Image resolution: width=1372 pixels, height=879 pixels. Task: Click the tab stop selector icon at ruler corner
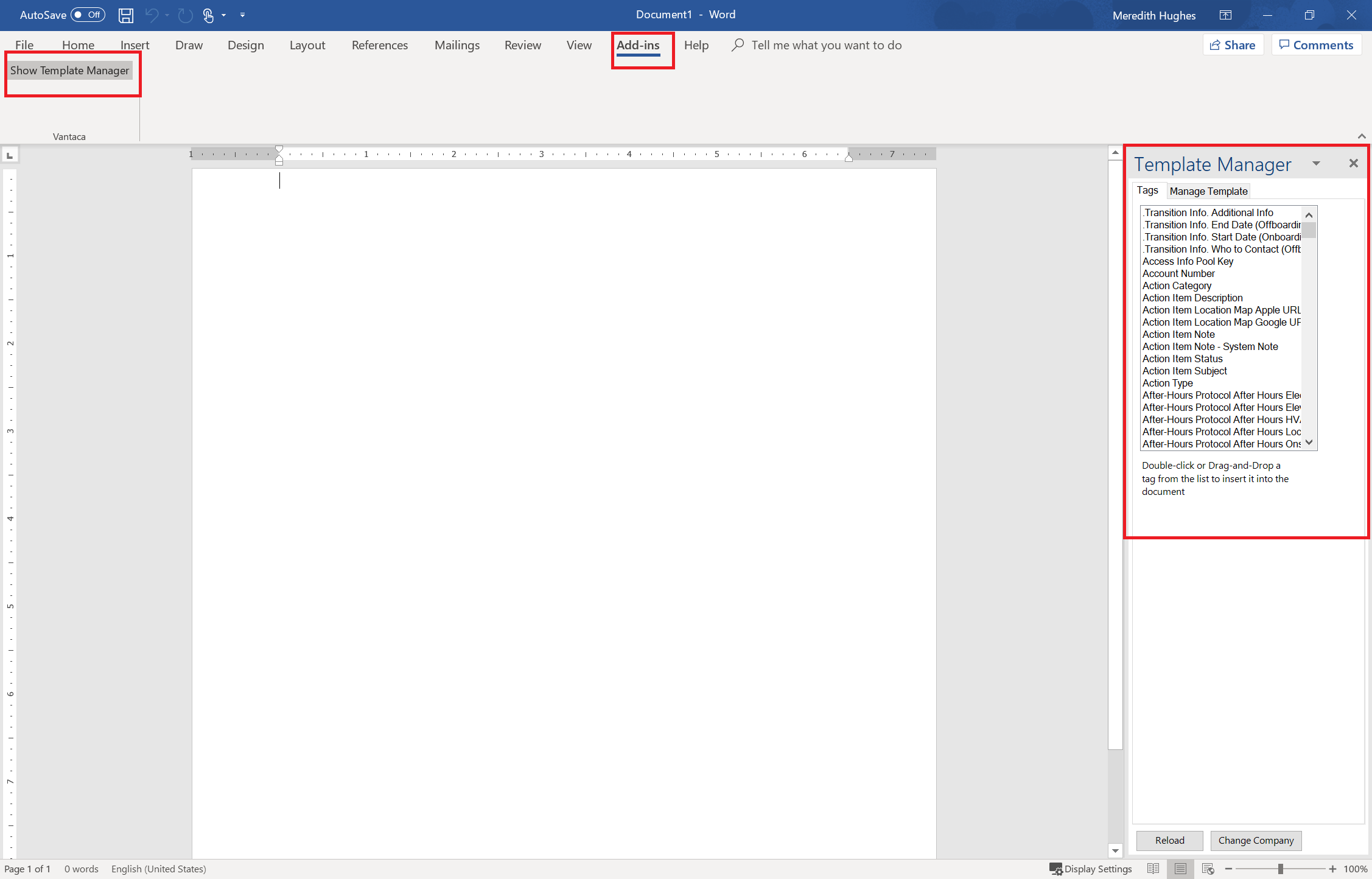pos(10,155)
